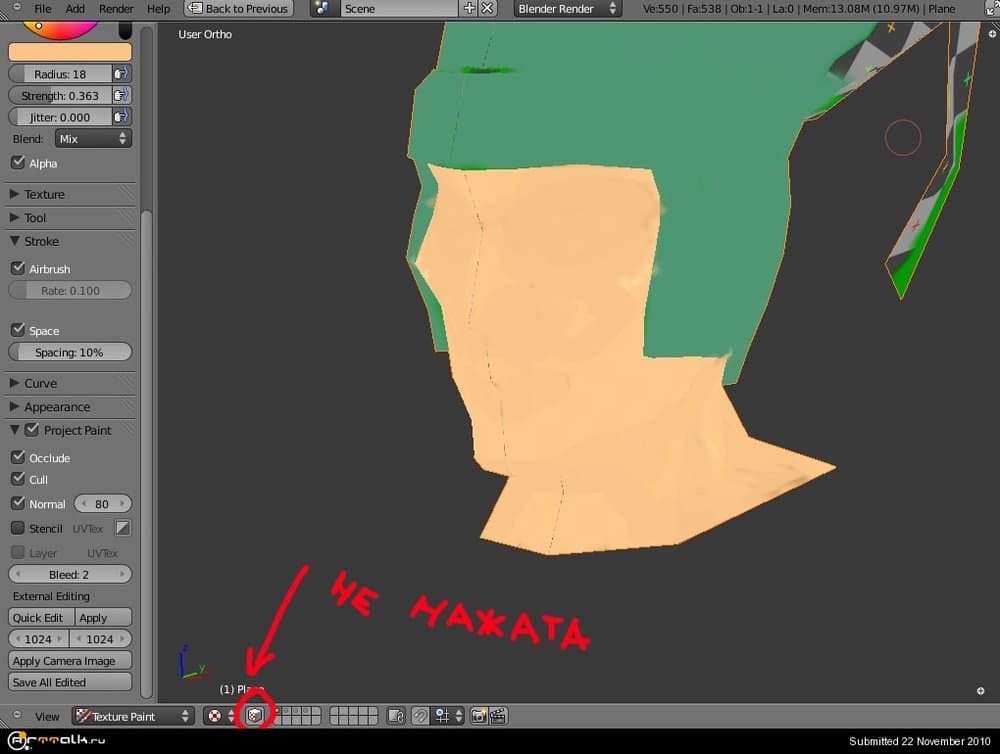
Task: Disable the Occlude option
Action: pyautogui.click(x=18, y=457)
